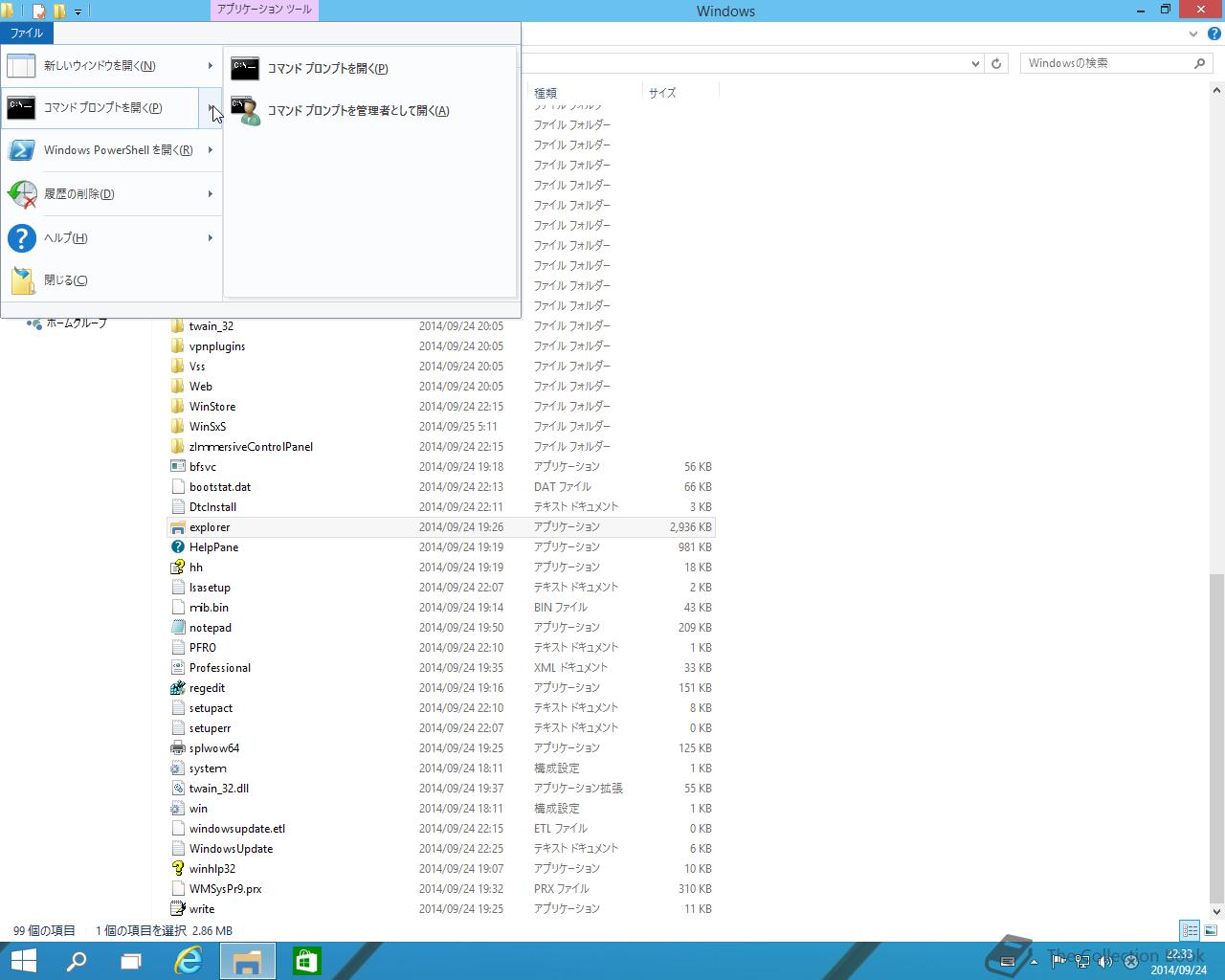Image resolution: width=1225 pixels, height=980 pixels.
Task: Click the PowerShell icon in file menu
Action: (x=21, y=150)
